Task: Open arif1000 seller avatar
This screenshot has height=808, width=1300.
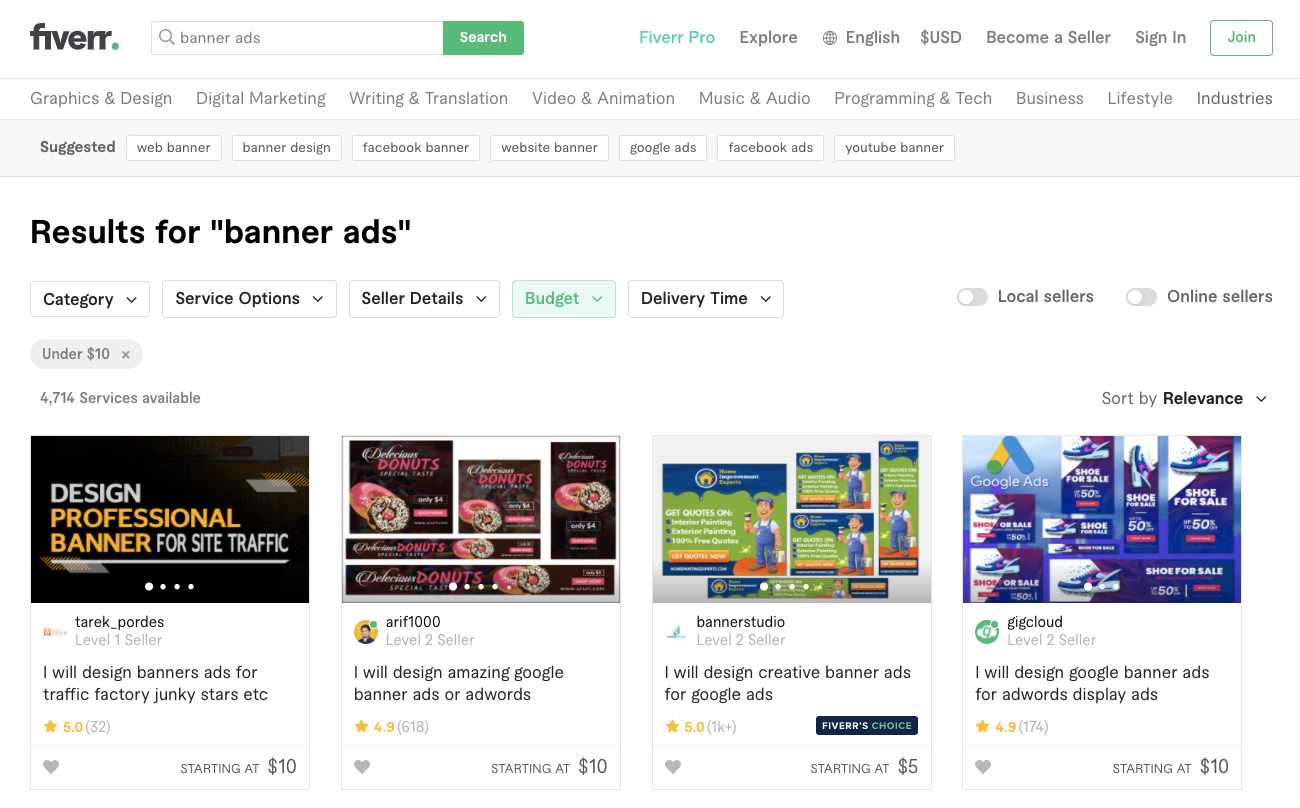Action: [366, 631]
